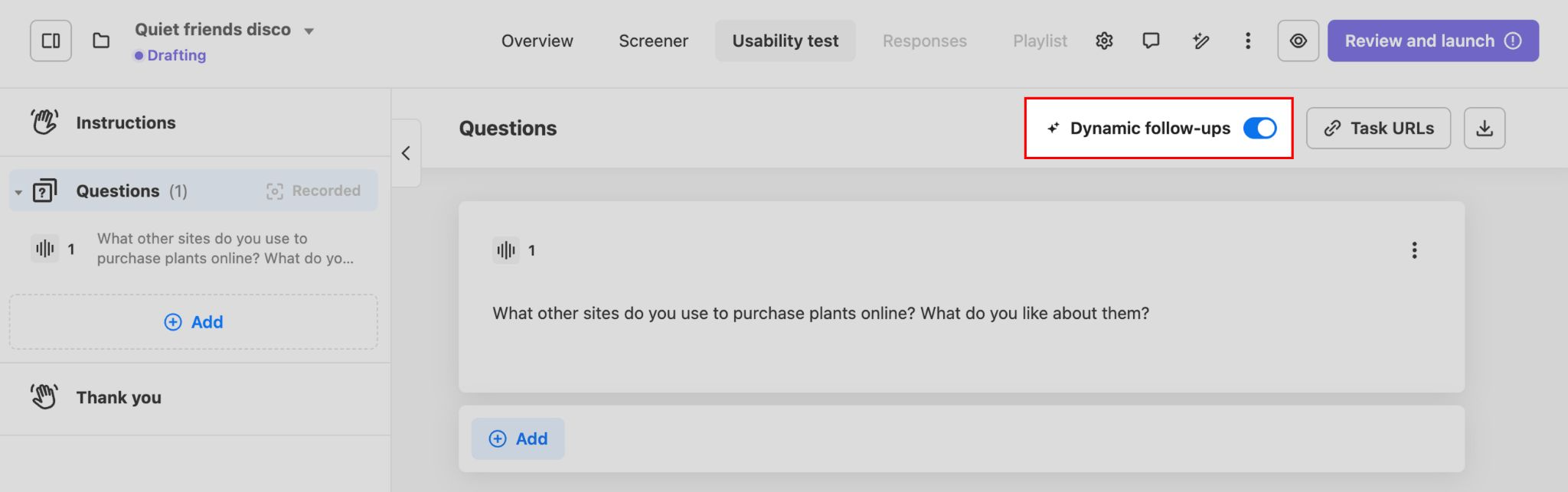Download questions using the download icon
The width and height of the screenshot is (1568, 492).
[x=1484, y=128]
